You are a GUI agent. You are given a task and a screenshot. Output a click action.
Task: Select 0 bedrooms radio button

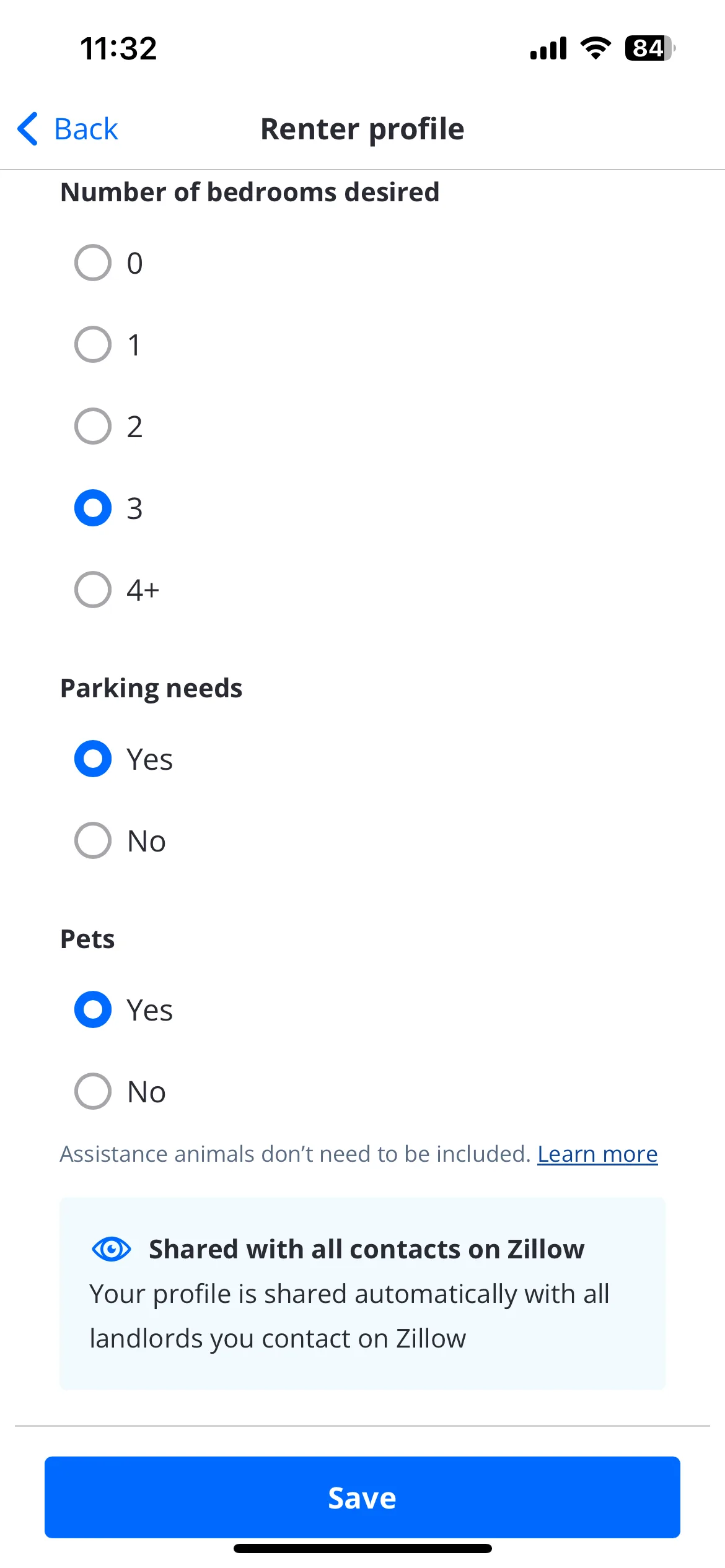pos(93,263)
